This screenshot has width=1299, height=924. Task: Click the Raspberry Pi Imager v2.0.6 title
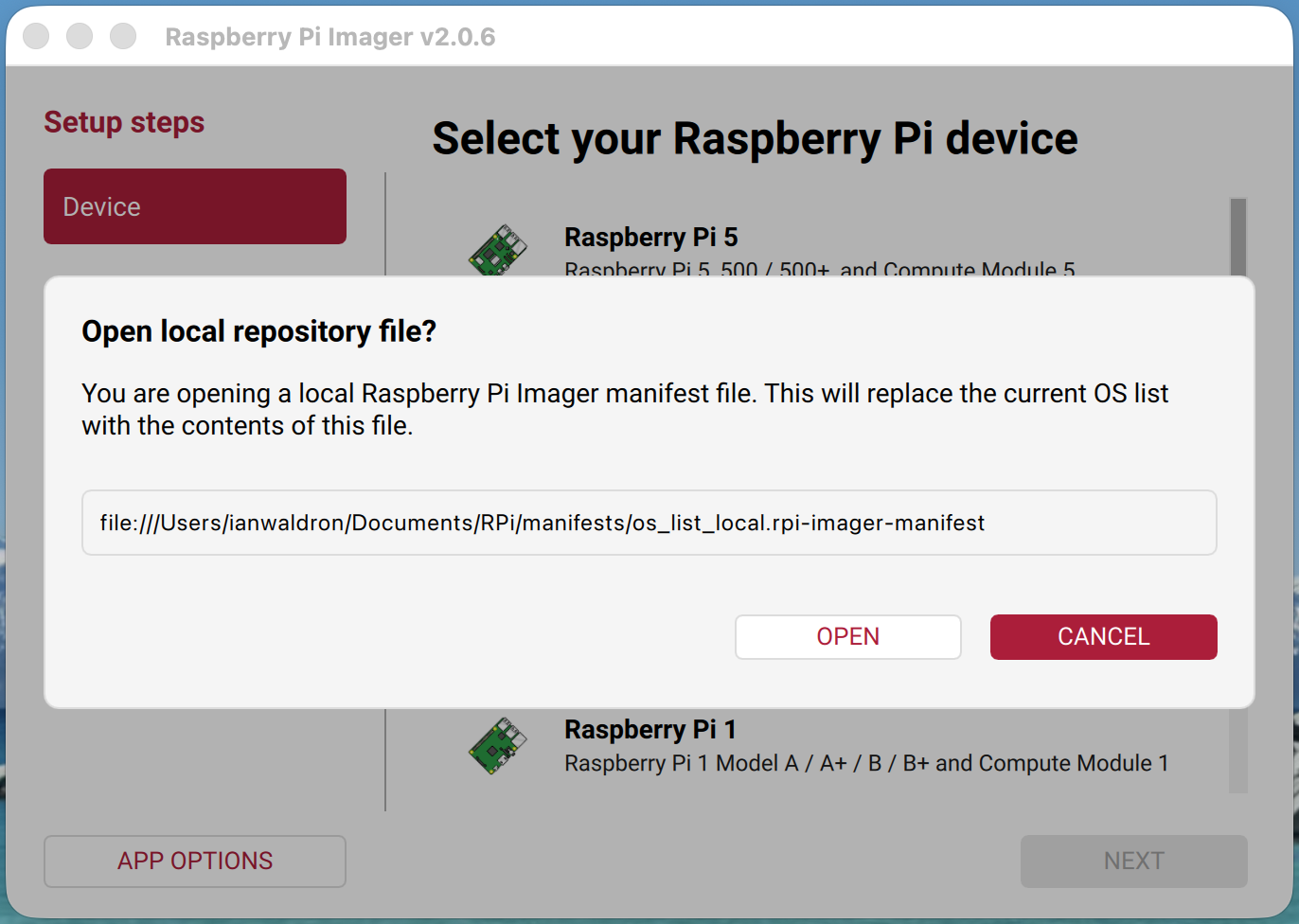(330, 36)
